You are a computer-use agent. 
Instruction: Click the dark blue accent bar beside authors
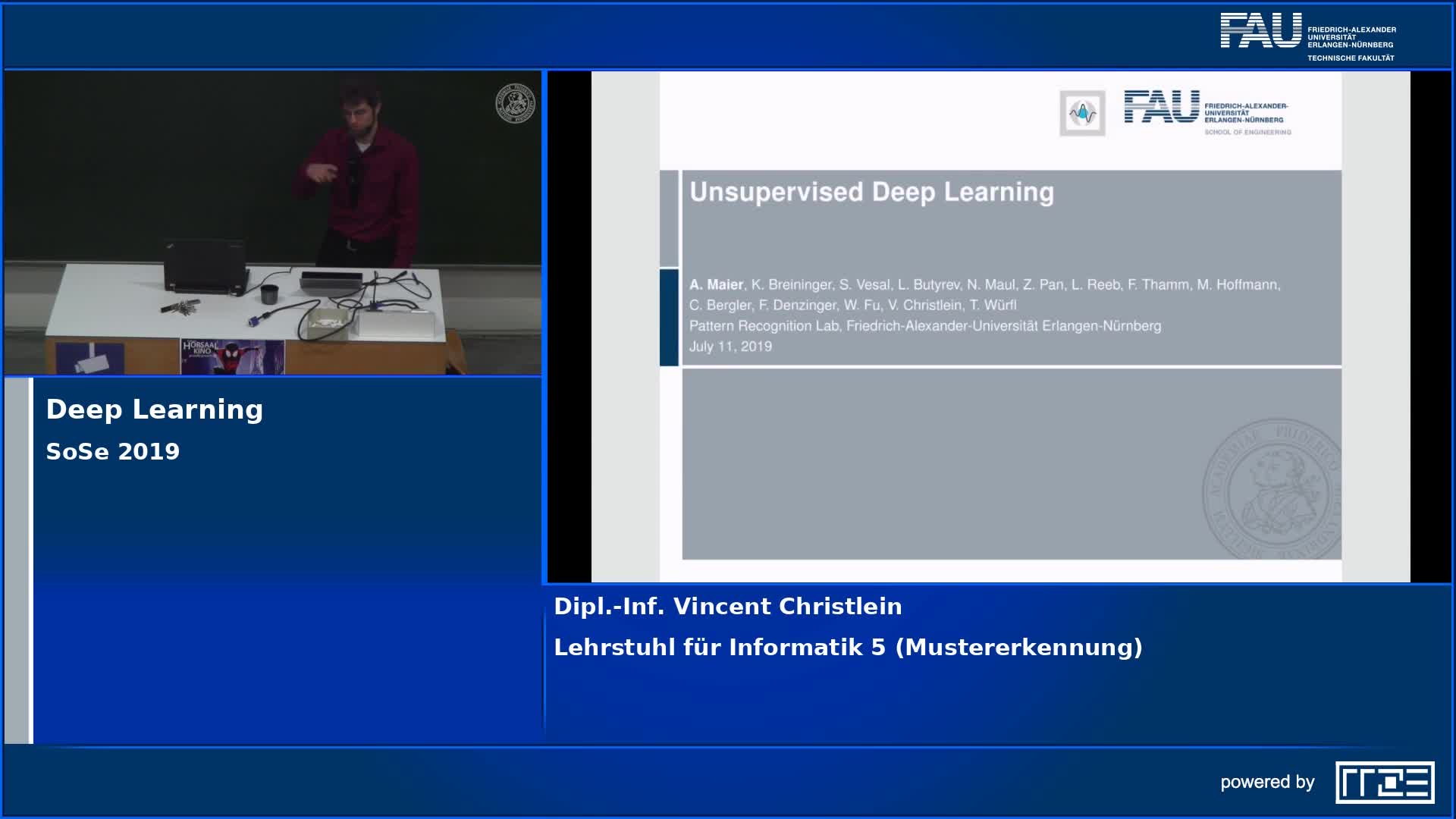669,317
